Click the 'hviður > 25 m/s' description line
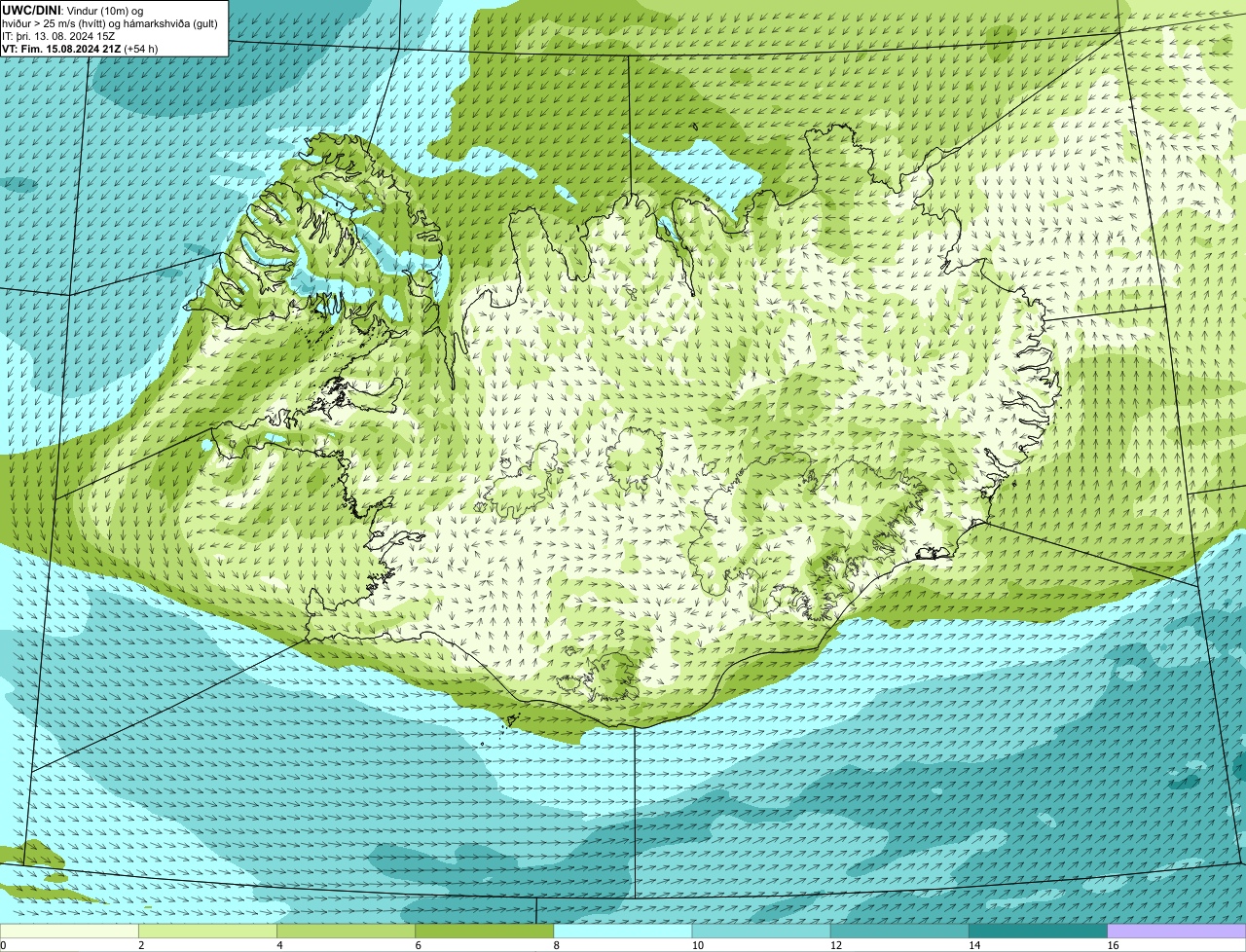The image size is (1246, 952). pyautogui.click(x=110, y=23)
